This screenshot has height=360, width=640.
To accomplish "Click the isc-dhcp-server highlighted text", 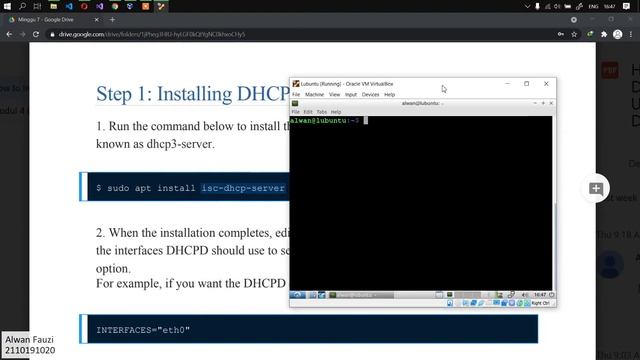I will pos(243,188).
